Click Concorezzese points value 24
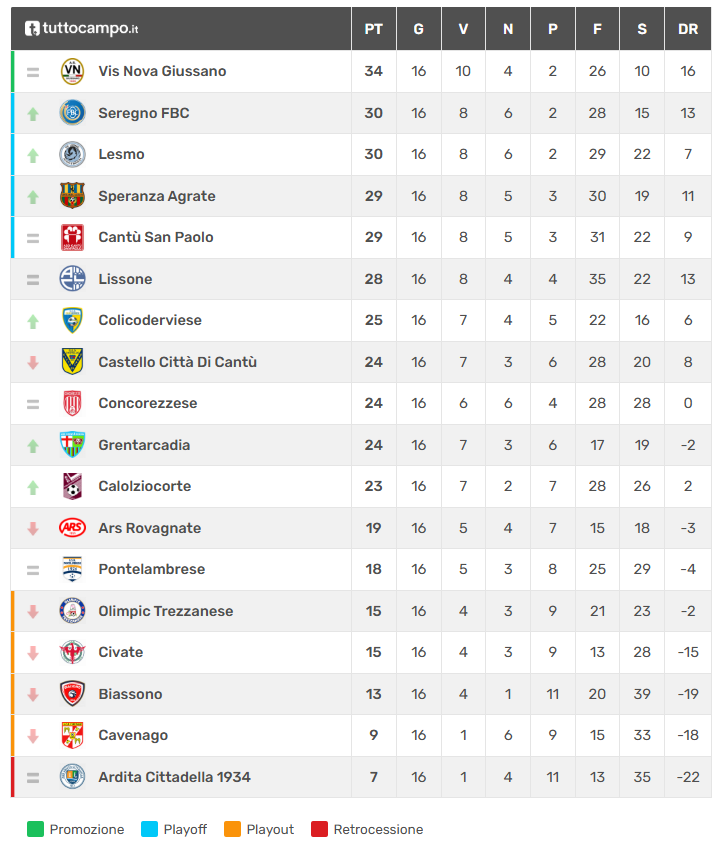 point(373,404)
